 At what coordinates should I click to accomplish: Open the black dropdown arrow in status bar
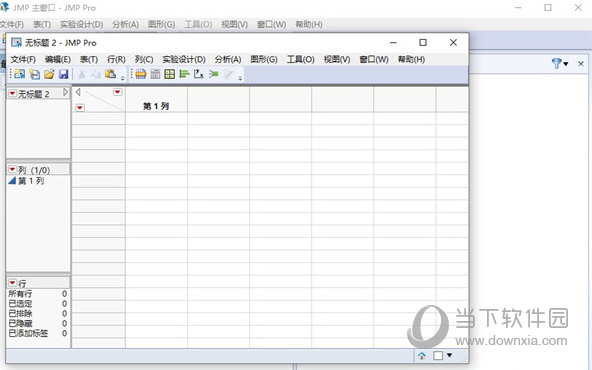(449, 355)
